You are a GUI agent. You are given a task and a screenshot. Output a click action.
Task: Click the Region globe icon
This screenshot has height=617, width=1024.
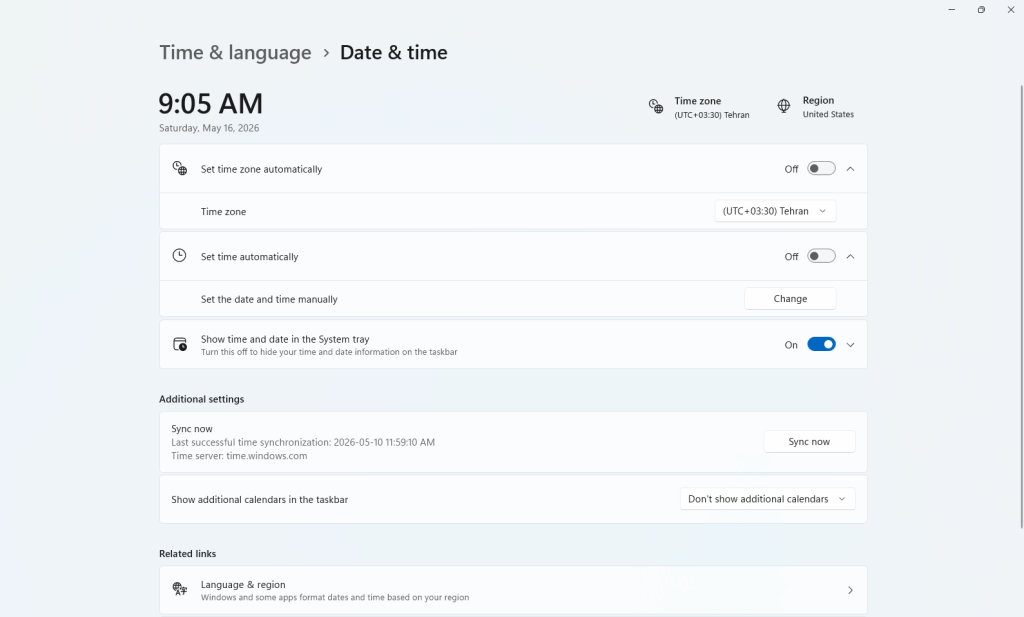pos(784,106)
